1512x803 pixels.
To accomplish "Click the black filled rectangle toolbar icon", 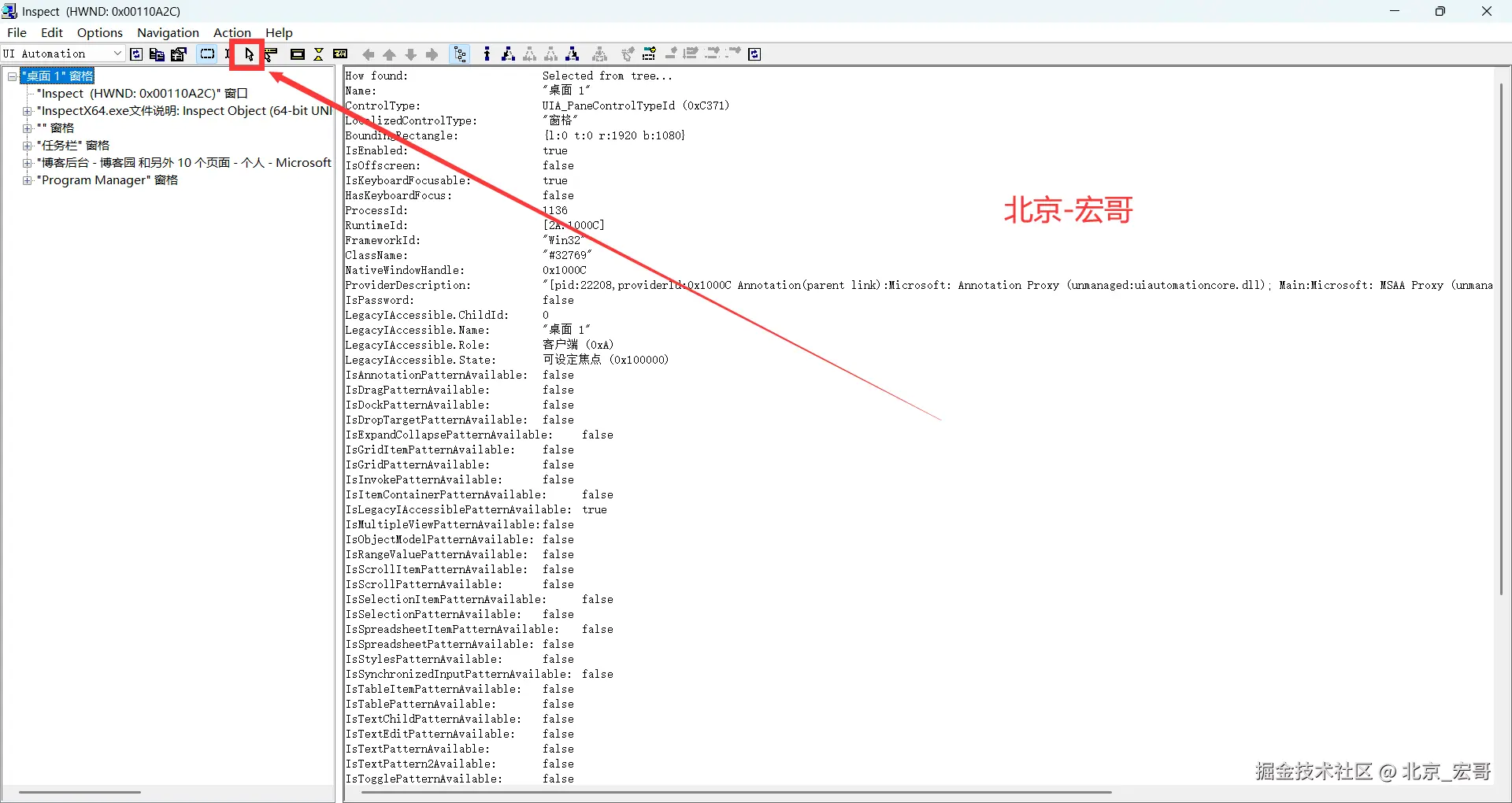I will (298, 54).
